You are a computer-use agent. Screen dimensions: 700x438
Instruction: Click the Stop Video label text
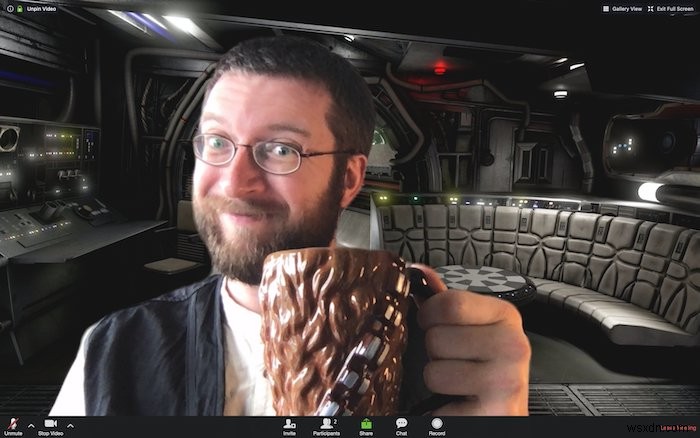(x=50, y=434)
